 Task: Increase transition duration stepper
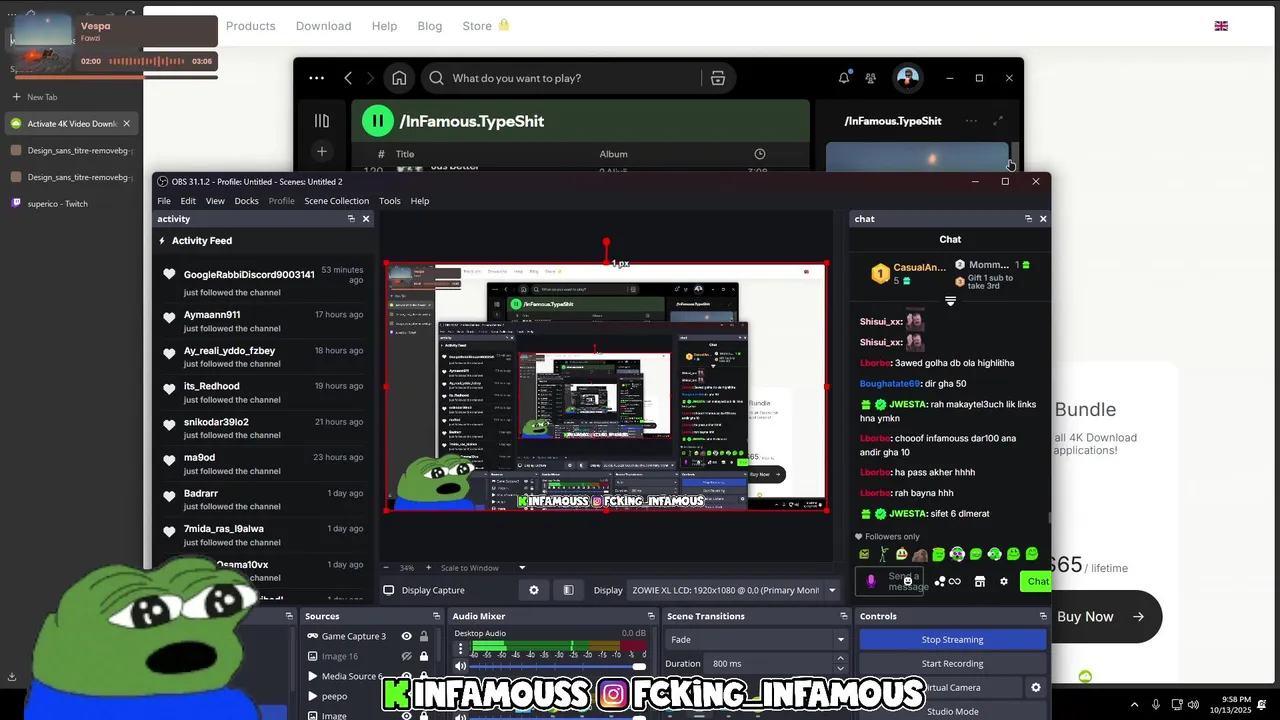click(x=840, y=659)
